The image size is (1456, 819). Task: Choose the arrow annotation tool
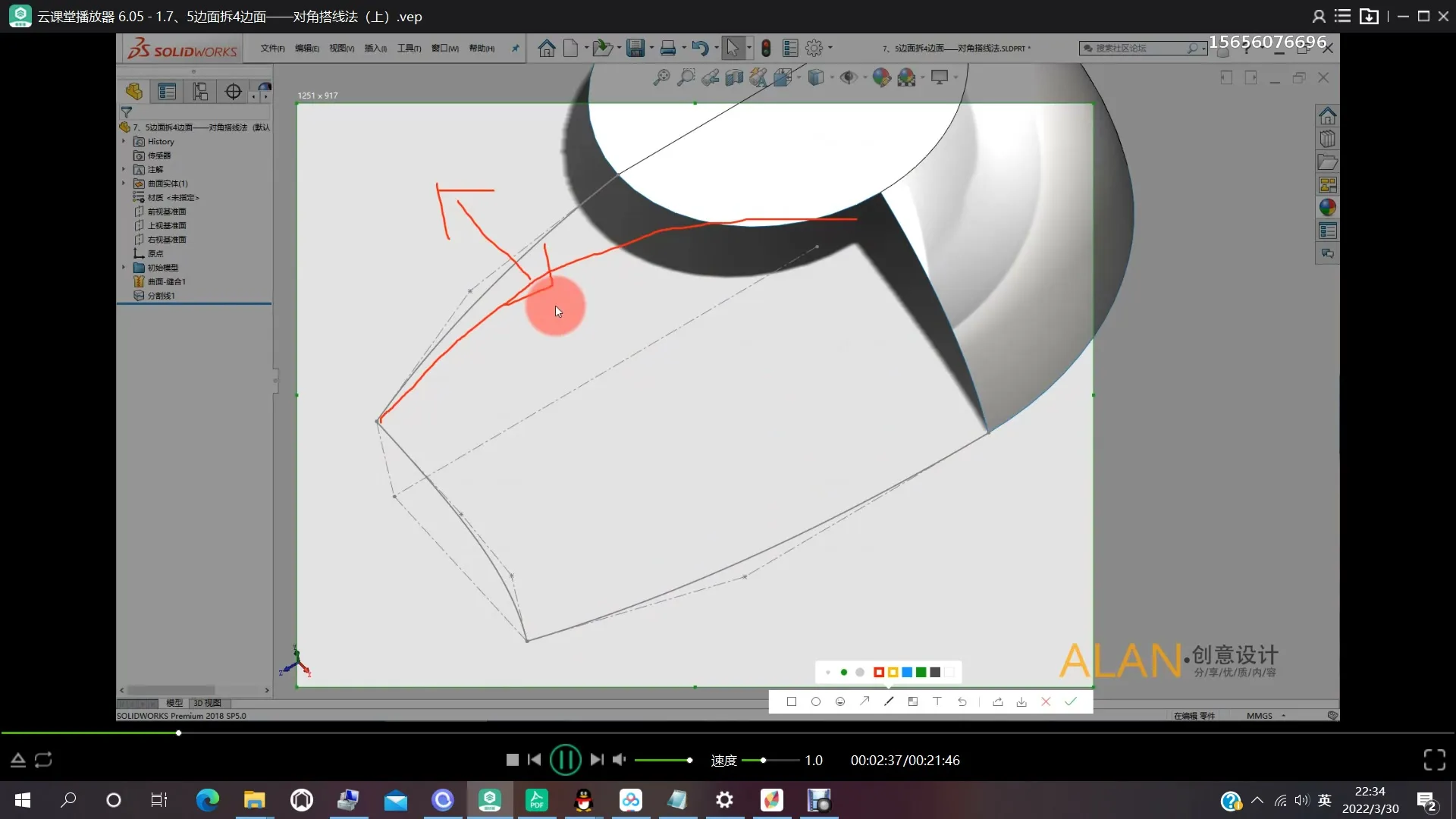[x=864, y=701]
